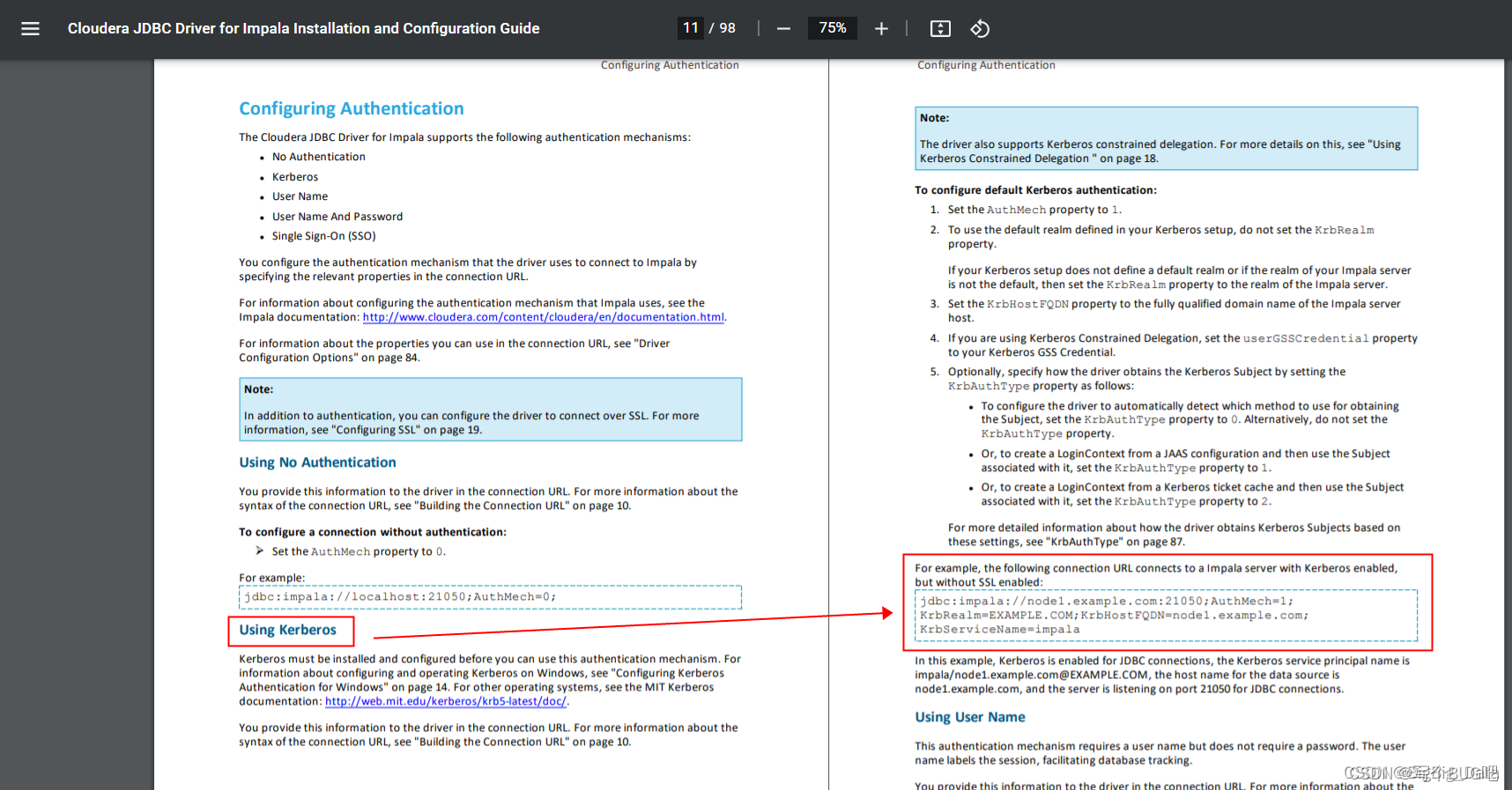Click the 'Using Kerberos' heading
This screenshot has width=1512, height=790.
288,630
